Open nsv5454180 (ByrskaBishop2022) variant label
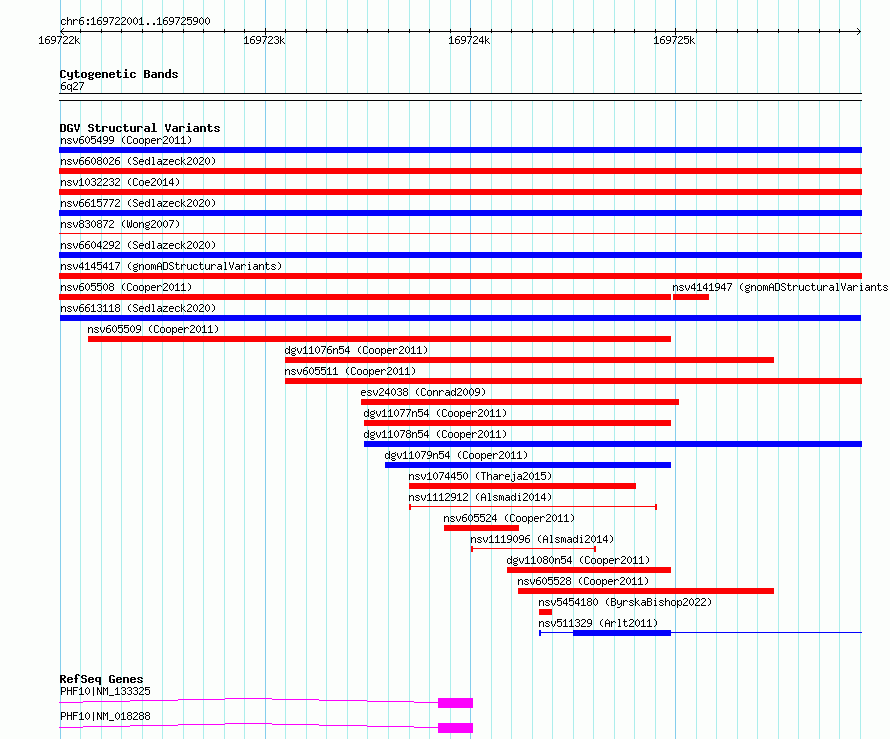Viewport: 890px width, 739px height. click(625, 602)
